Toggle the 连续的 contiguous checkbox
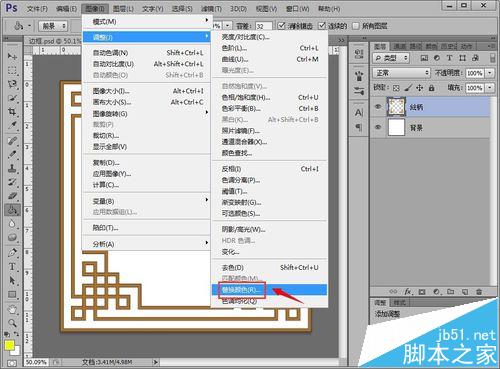The image size is (500, 369). point(322,26)
